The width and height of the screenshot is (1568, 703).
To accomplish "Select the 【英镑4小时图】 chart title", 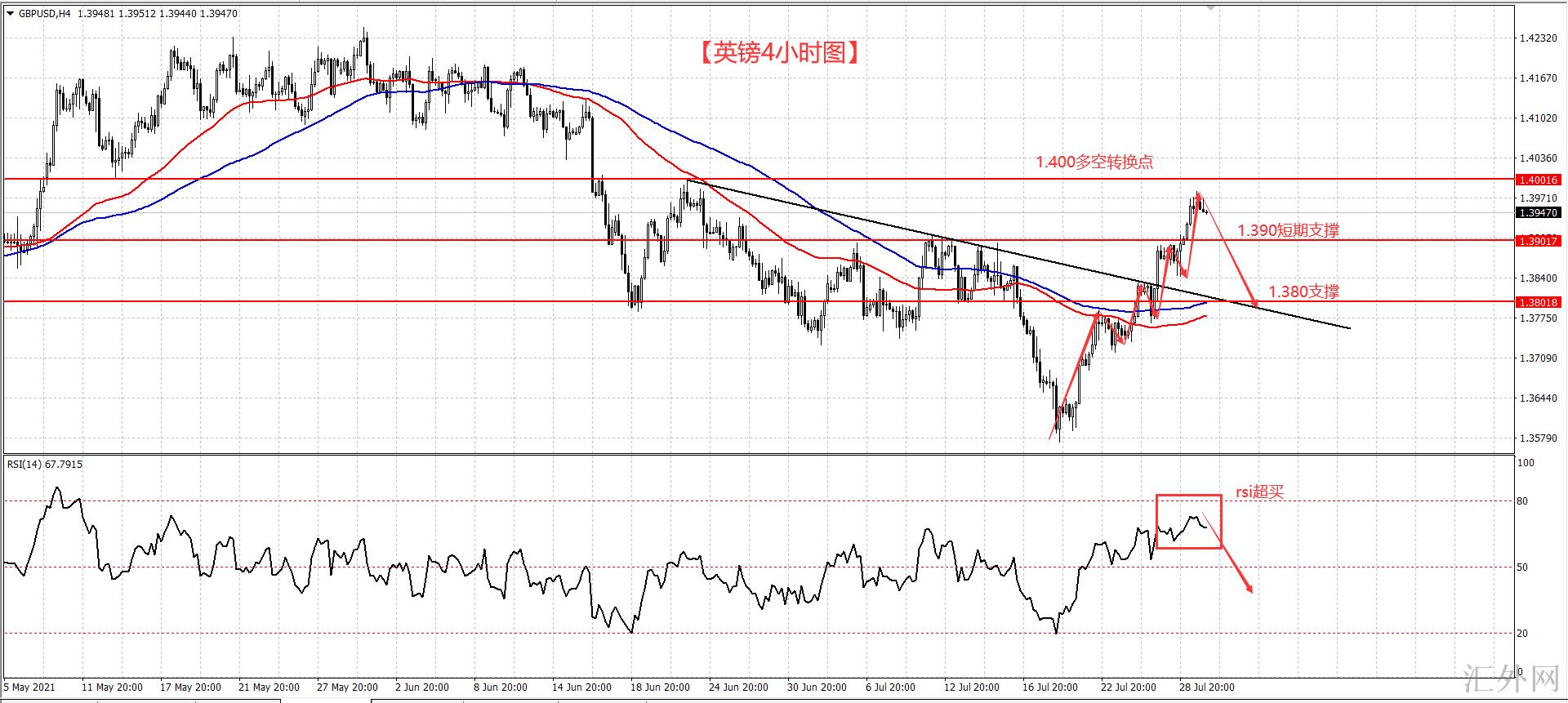I will point(778,53).
